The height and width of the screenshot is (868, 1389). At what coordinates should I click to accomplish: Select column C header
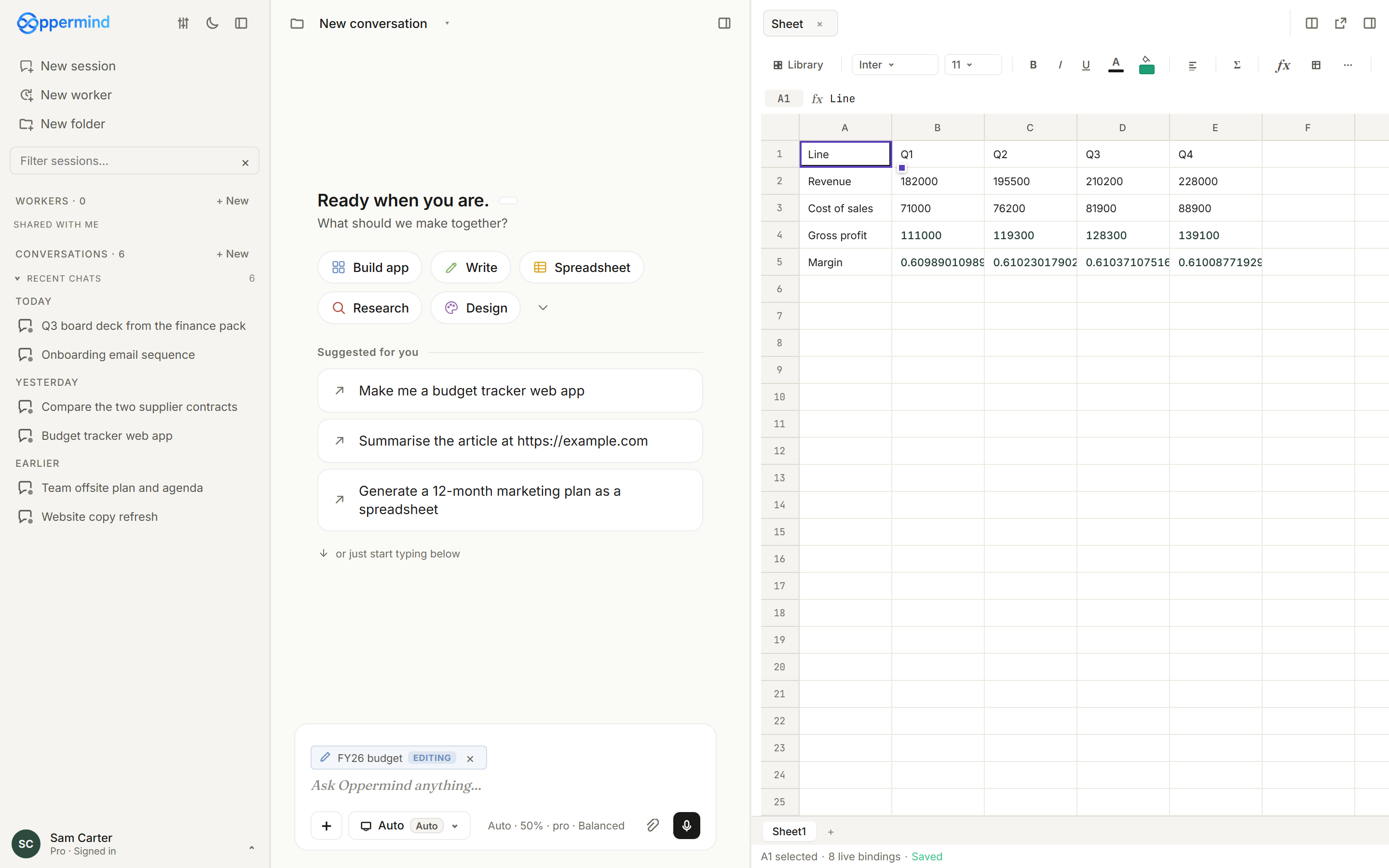(1030, 127)
